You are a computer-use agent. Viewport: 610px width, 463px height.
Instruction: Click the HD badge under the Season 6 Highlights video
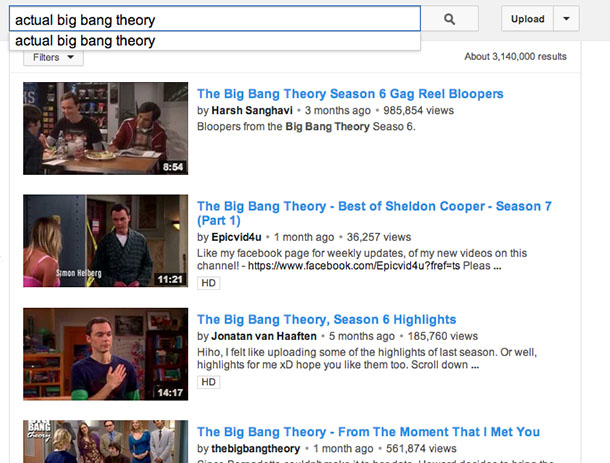tap(209, 382)
